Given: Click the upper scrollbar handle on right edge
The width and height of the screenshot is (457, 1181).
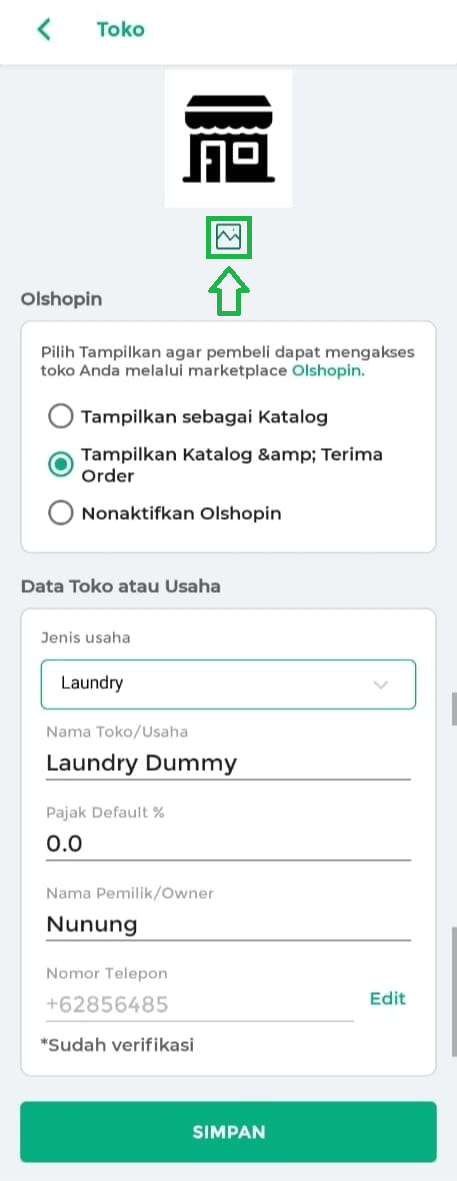Looking at the screenshot, I should point(453,709).
